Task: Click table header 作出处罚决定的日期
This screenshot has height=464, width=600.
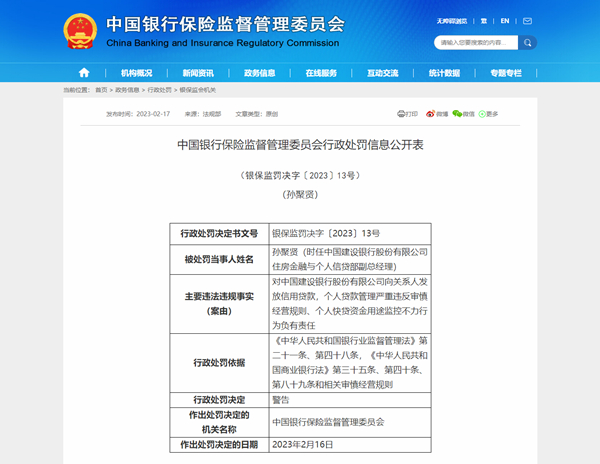Action: coord(219,444)
